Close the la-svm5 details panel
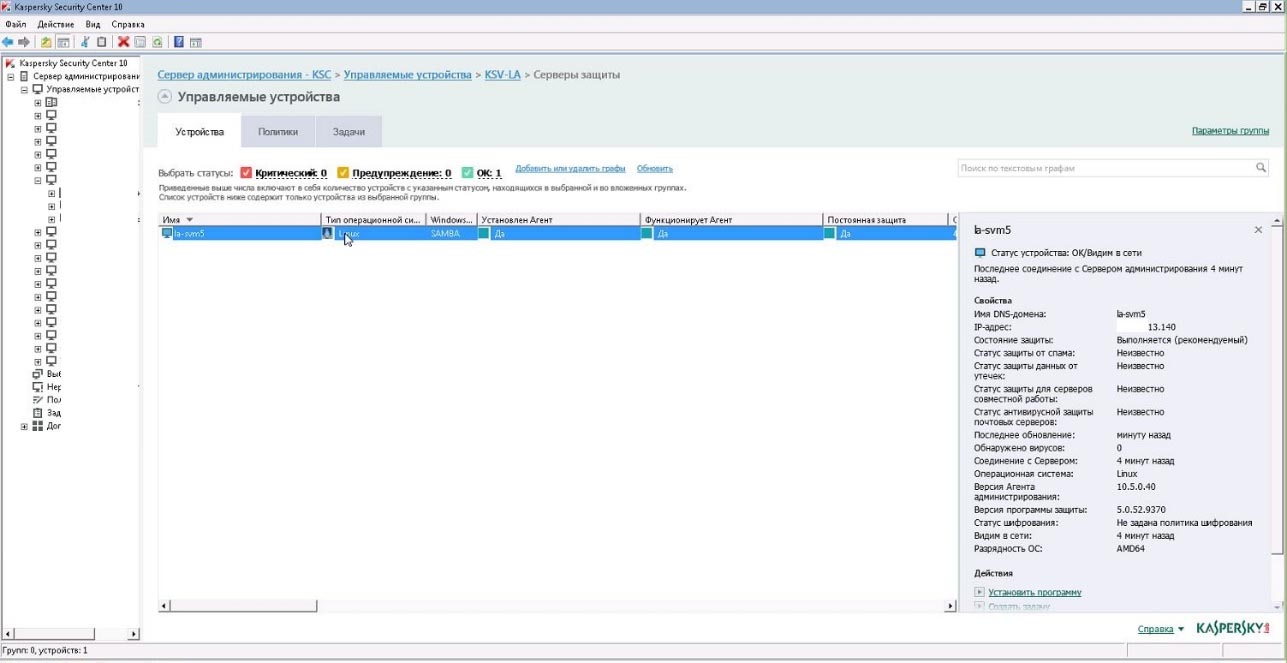This screenshot has height=663, width=1287. (x=1258, y=230)
